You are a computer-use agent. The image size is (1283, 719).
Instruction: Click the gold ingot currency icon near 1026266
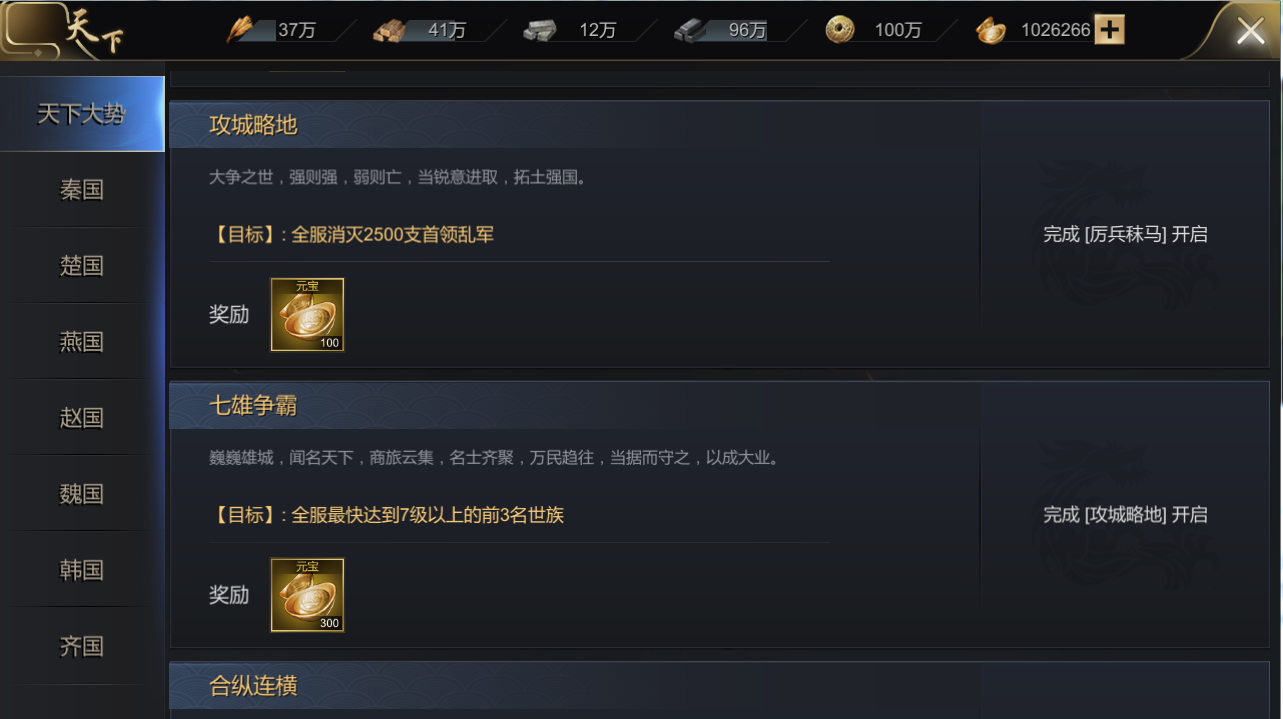[x=990, y=31]
